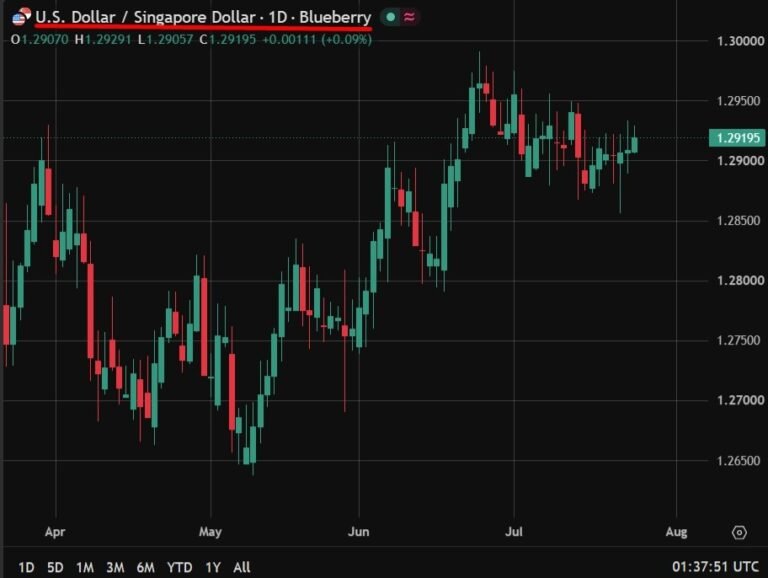Click the 1.26500 price scale label

pyautogui.click(x=740, y=460)
